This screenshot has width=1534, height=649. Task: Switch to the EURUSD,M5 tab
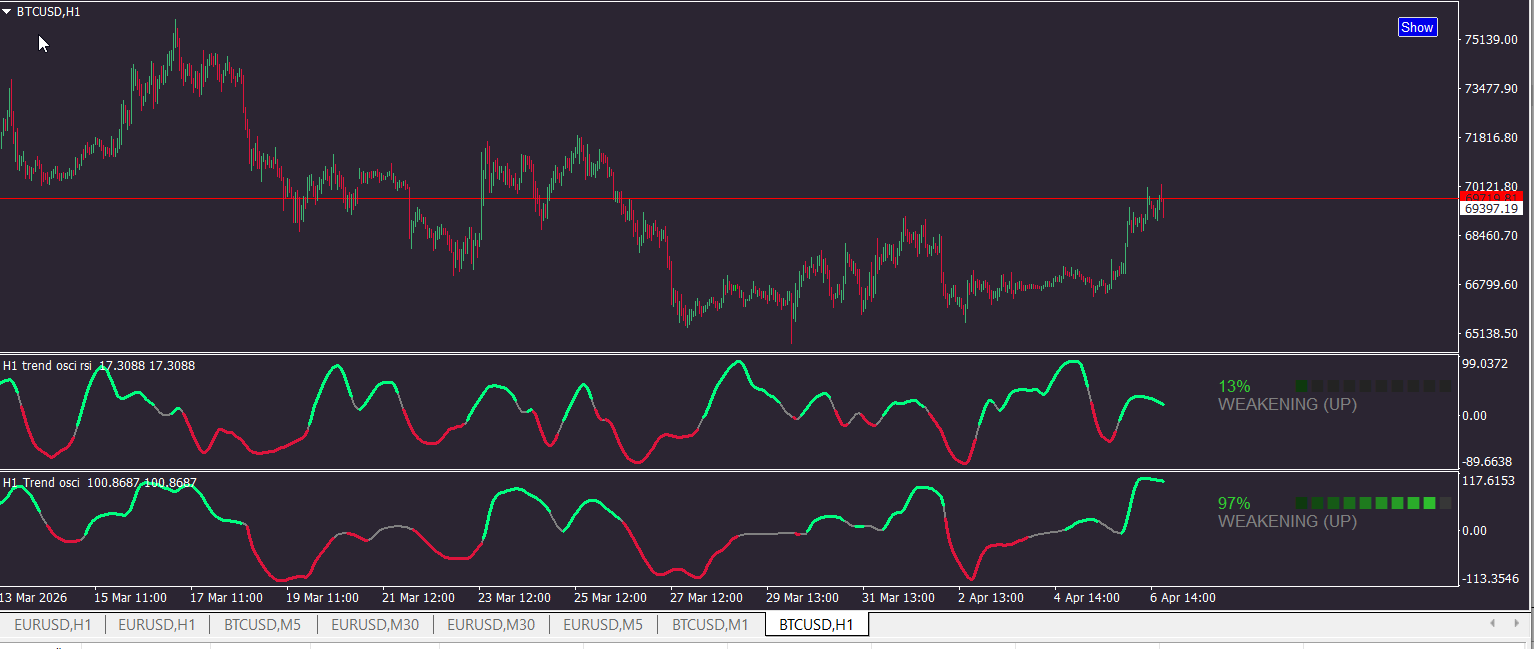pos(603,625)
